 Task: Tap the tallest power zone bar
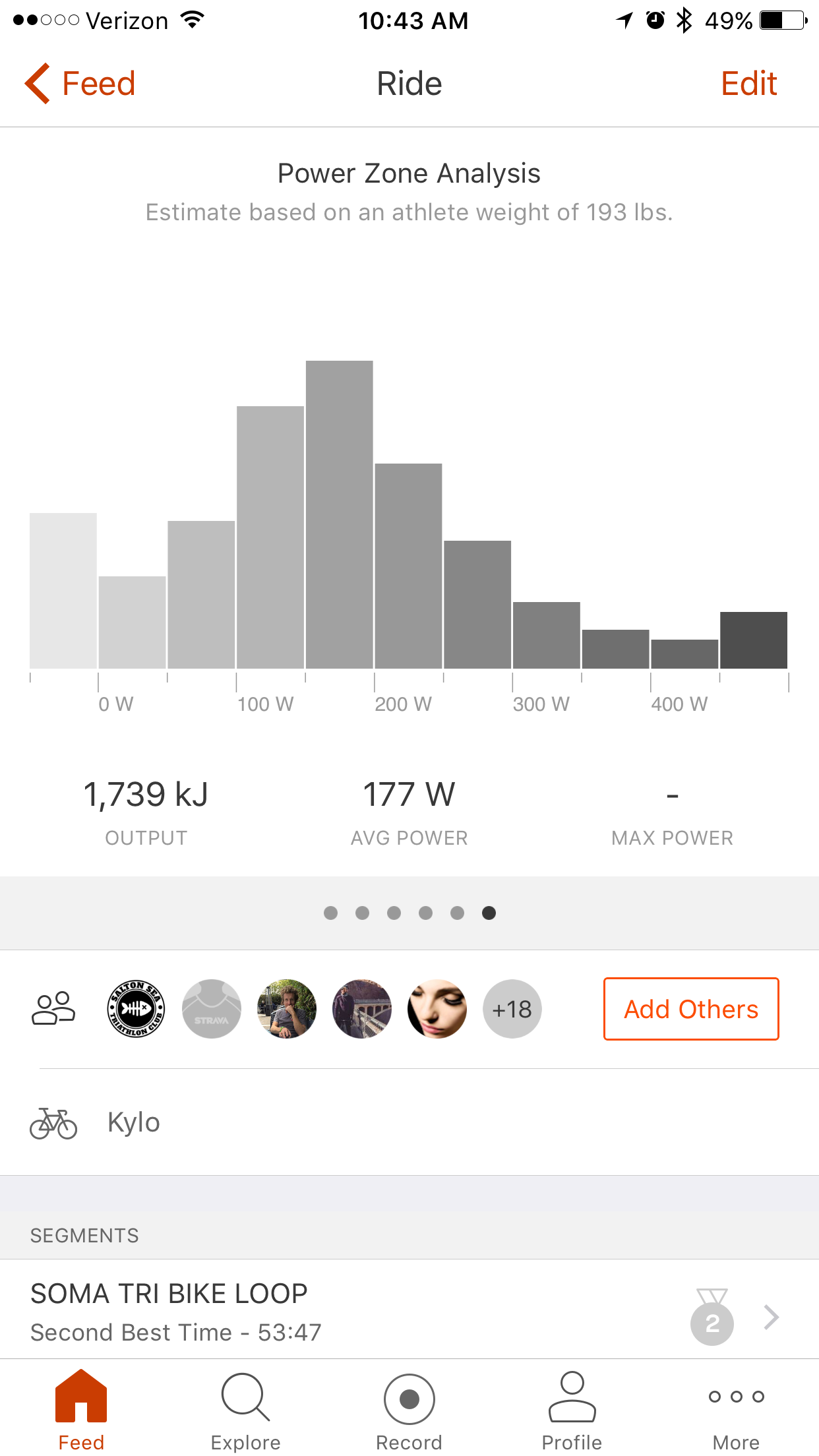pos(340,514)
